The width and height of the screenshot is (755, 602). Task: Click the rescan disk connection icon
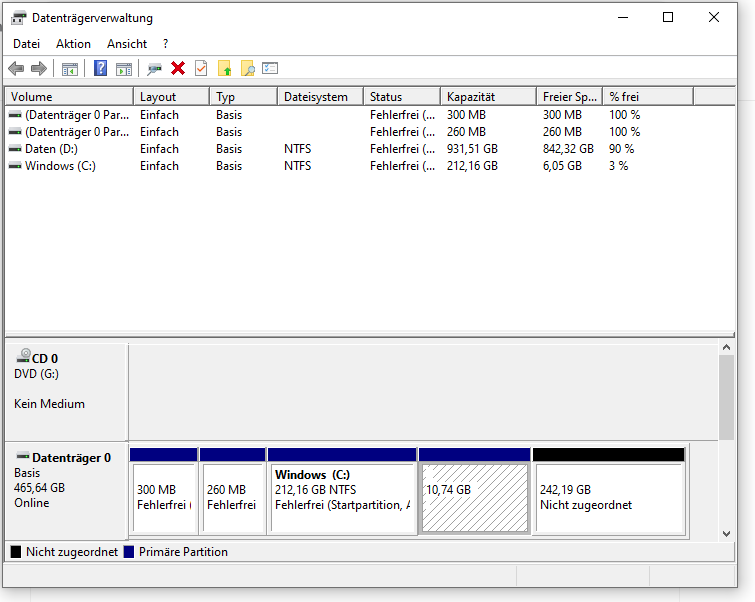pos(154,69)
